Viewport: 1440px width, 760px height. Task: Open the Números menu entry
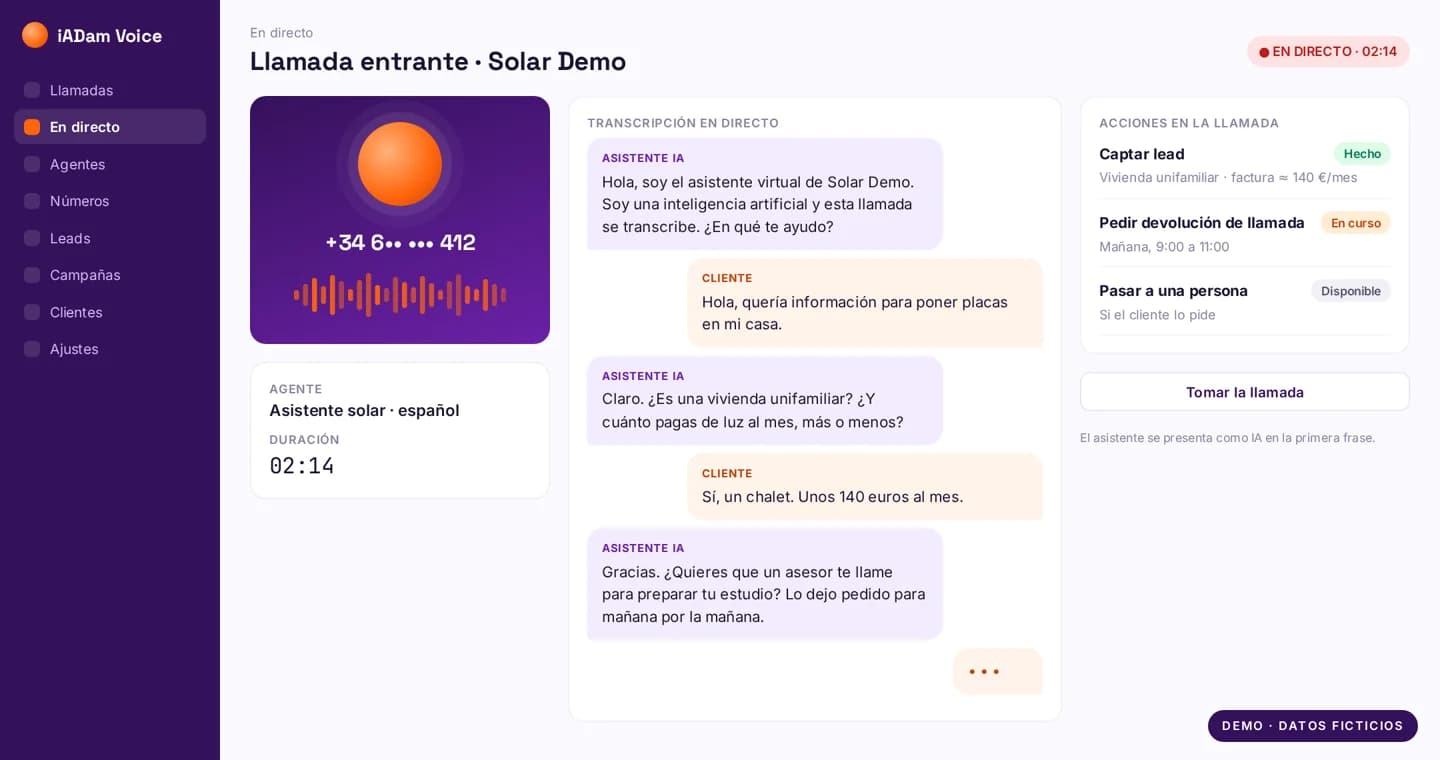[110, 201]
